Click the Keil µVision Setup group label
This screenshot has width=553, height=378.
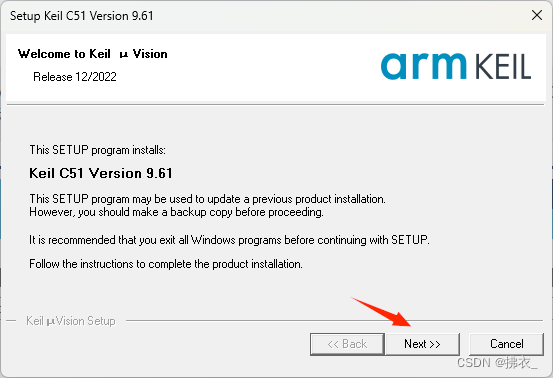(71, 321)
